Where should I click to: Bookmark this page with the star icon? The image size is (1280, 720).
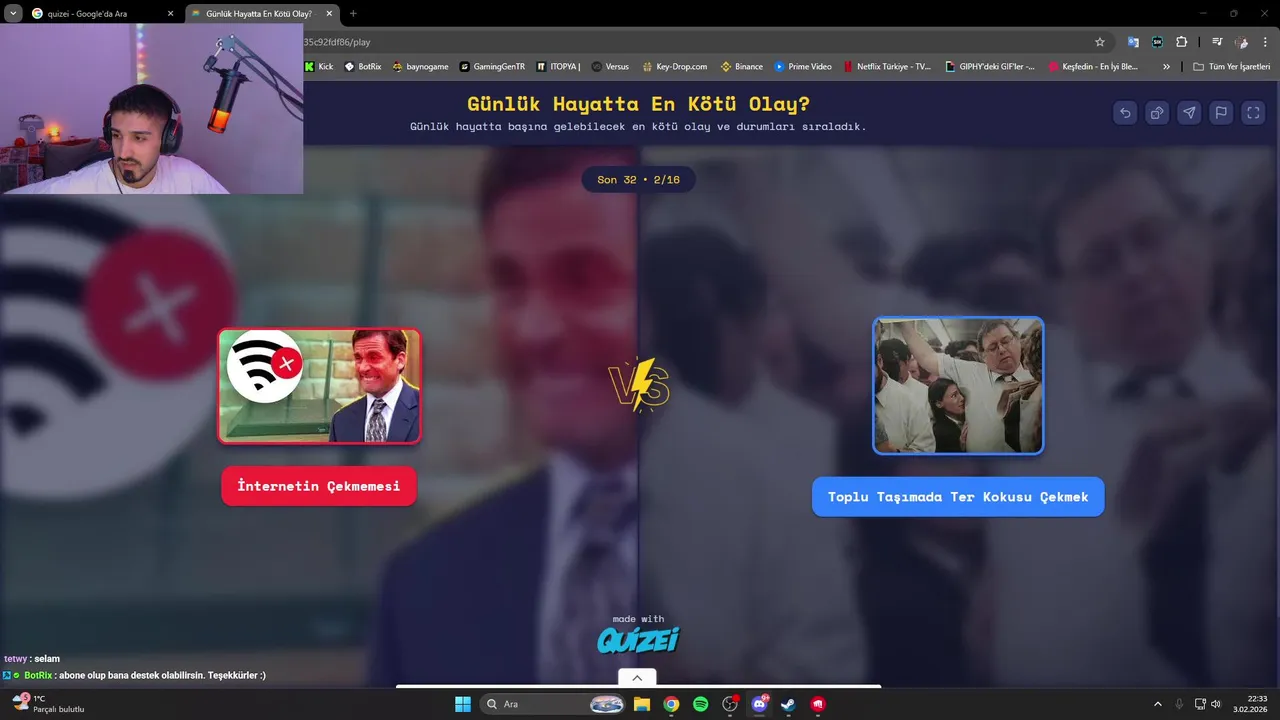point(1100,42)
